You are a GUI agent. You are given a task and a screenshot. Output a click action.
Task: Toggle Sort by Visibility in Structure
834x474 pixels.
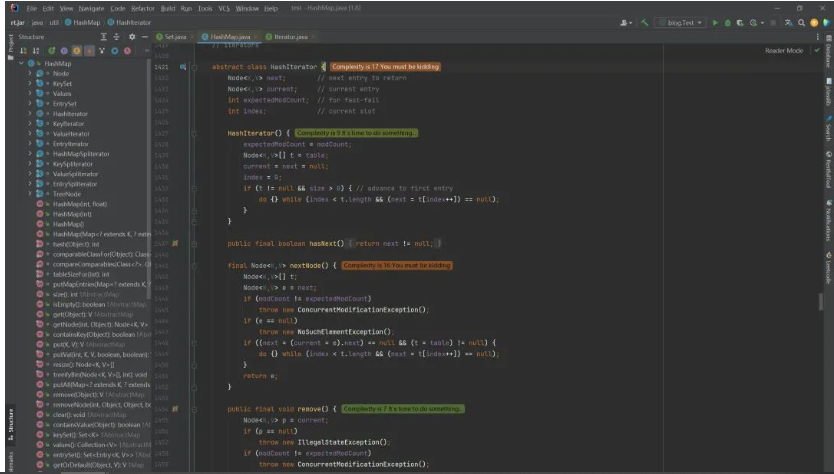(23, 51)
